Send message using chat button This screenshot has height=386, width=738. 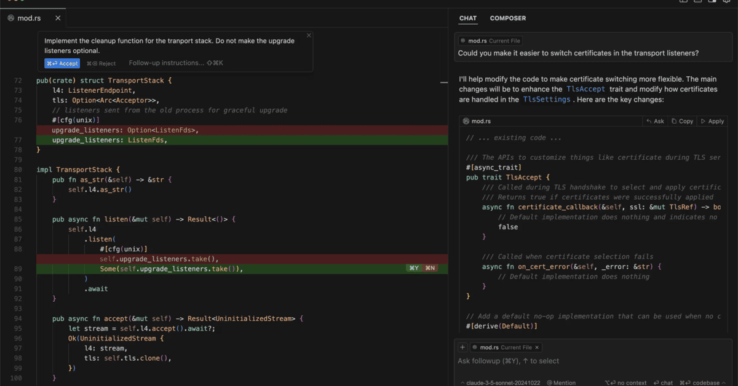tap(663, 383)
